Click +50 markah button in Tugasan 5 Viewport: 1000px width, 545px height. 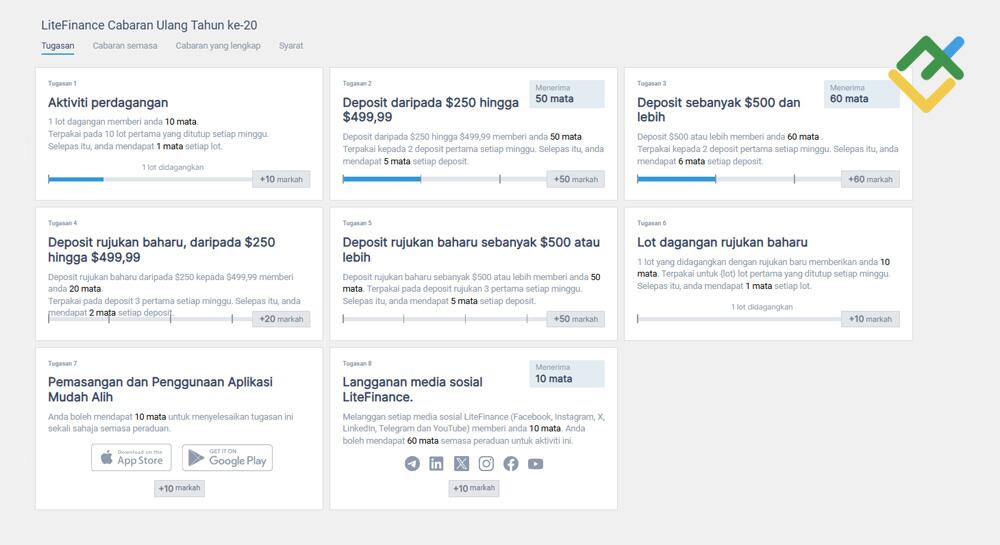(576, 319)
